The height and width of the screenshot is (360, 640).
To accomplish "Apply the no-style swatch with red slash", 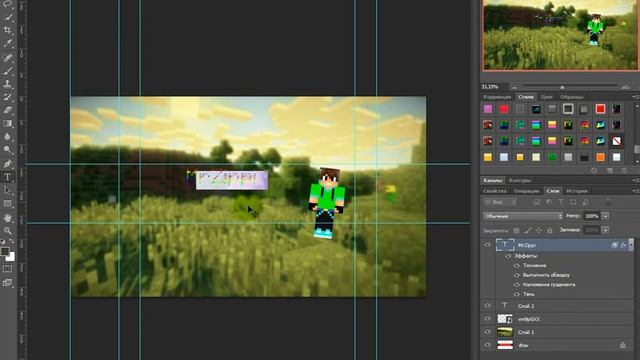I will pyautogui.click(x=616, y=141).
